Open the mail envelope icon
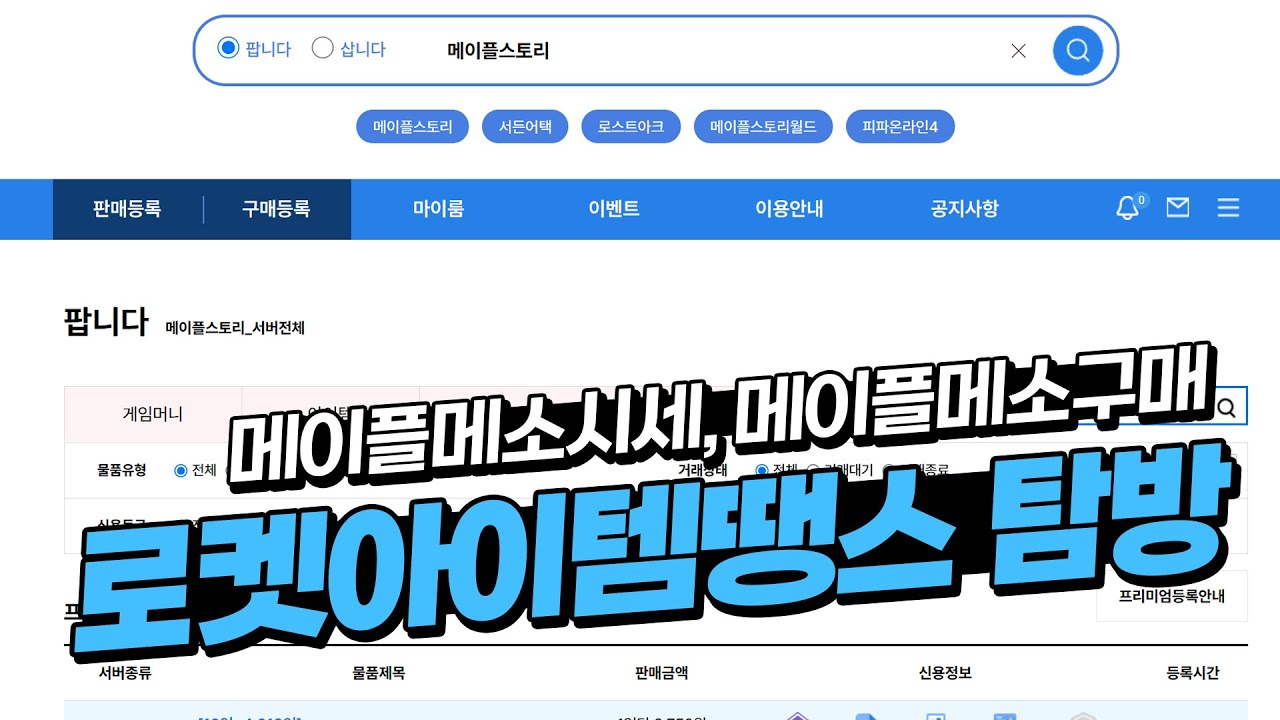Screen dimensions: 1280x720 click(x=1178, y=208)
